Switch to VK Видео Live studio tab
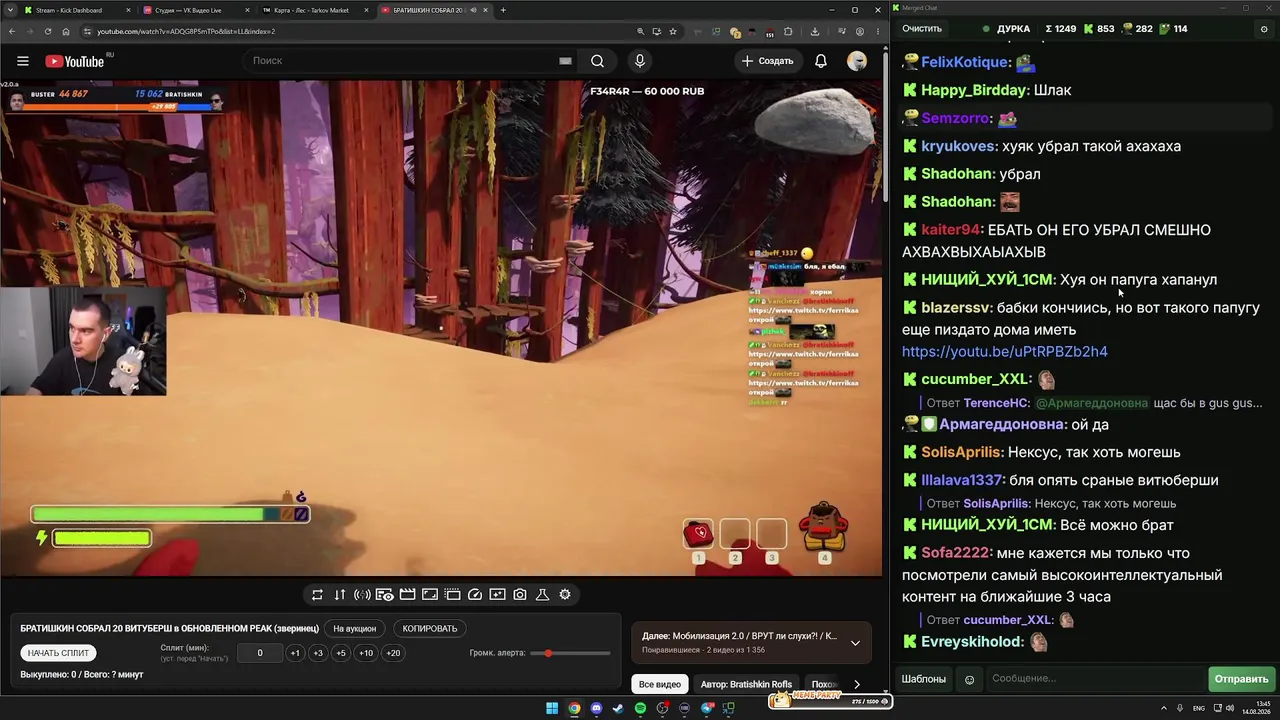Viewport: 1280px width, 720px height. pos(194,10)
